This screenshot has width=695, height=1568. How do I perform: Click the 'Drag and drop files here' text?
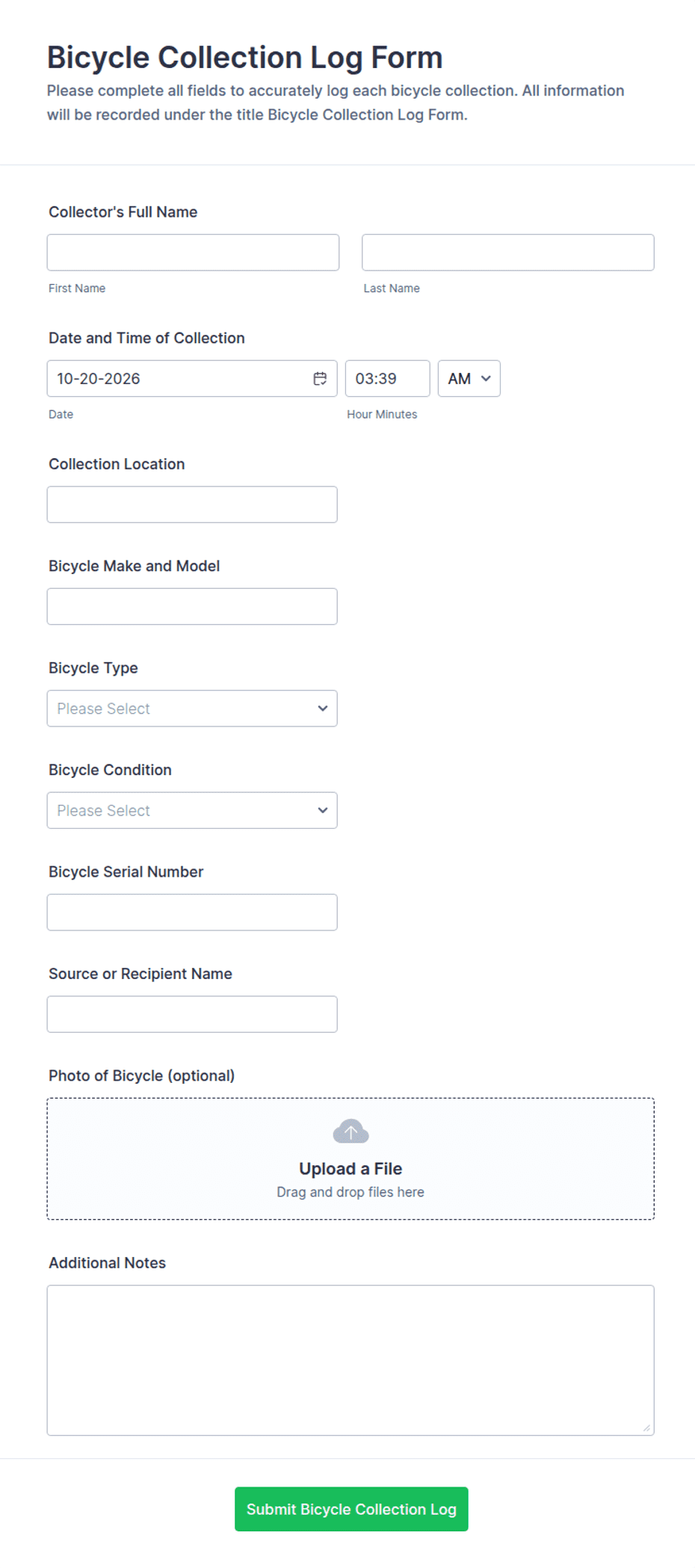350,1192
